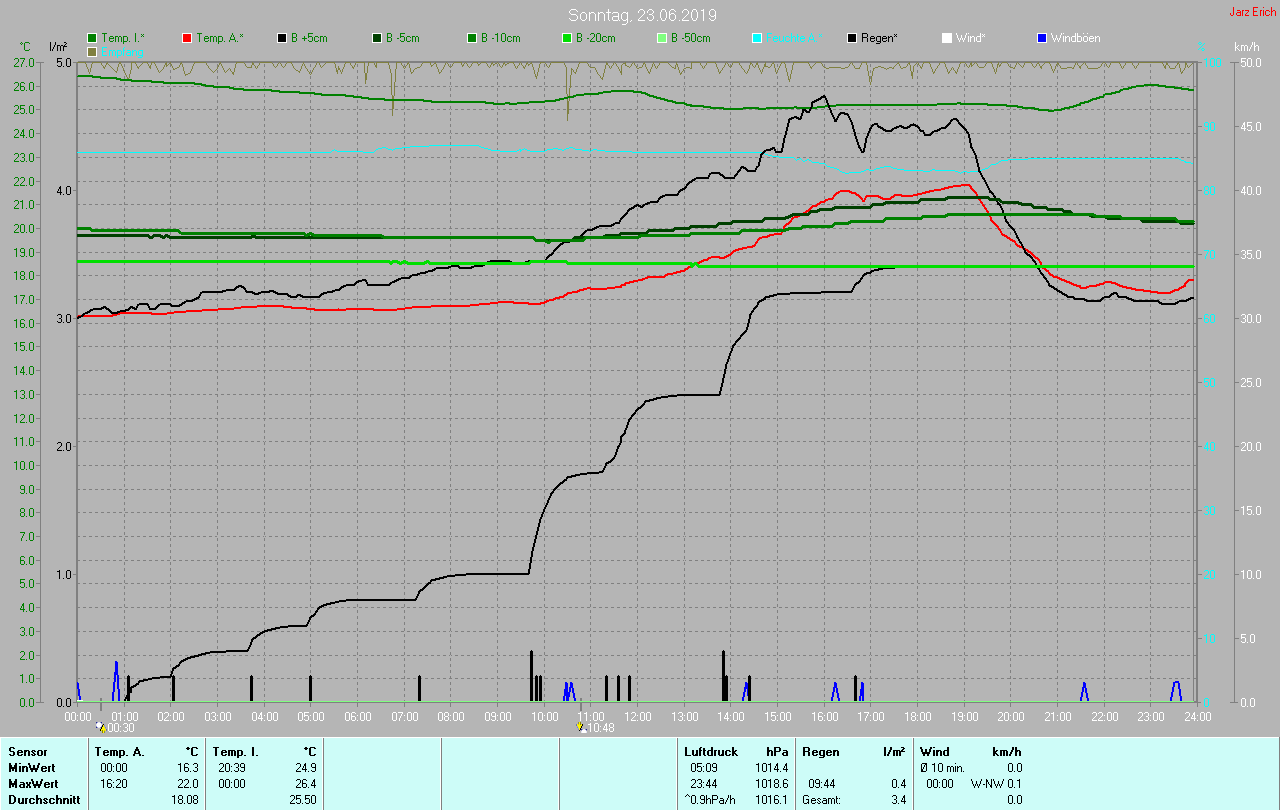Click the 12:00 label on the time axis
Viewport: 1280px width, 810px height.
pos(638,717)
